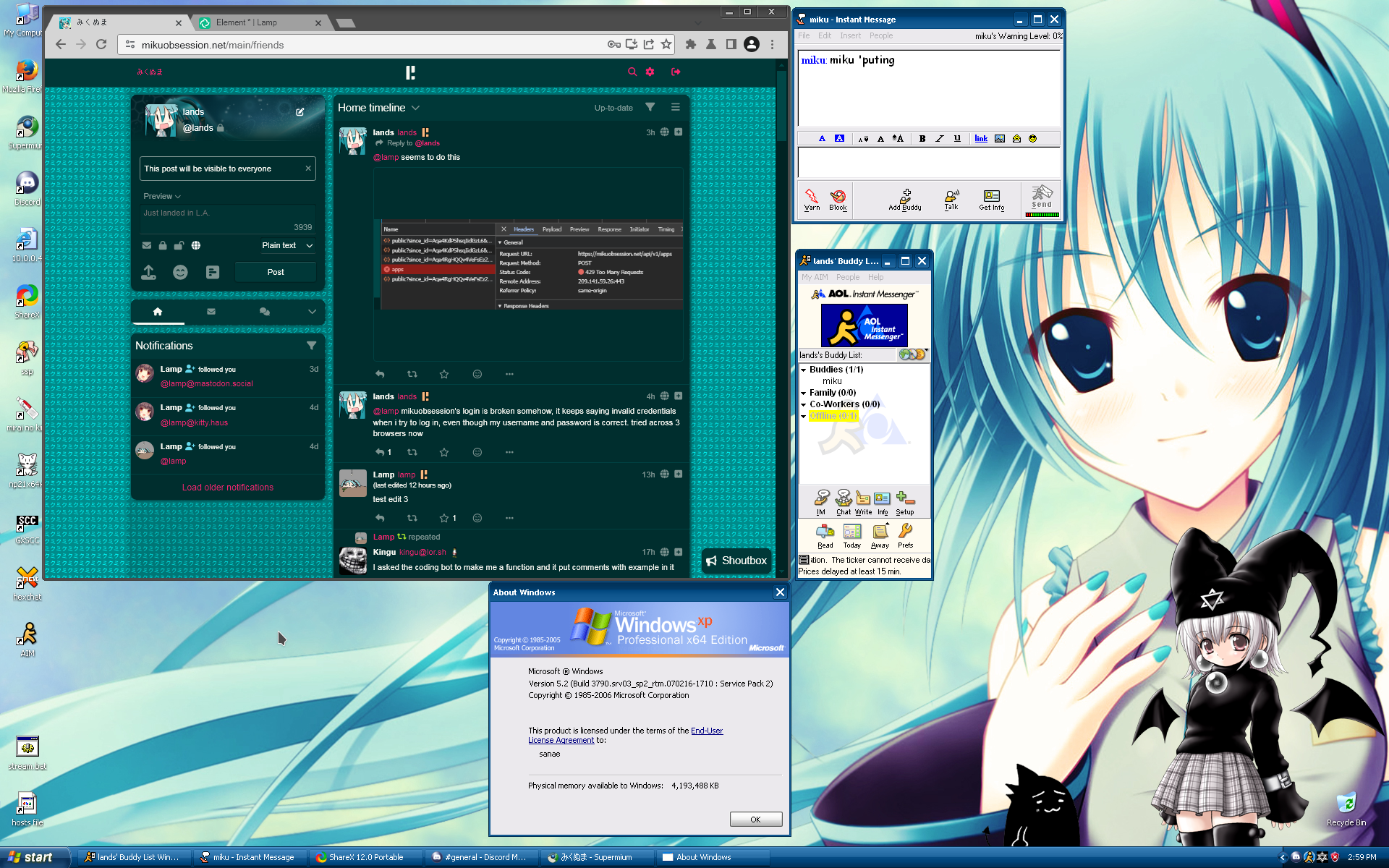Add a poll to the post

[213, 272]
